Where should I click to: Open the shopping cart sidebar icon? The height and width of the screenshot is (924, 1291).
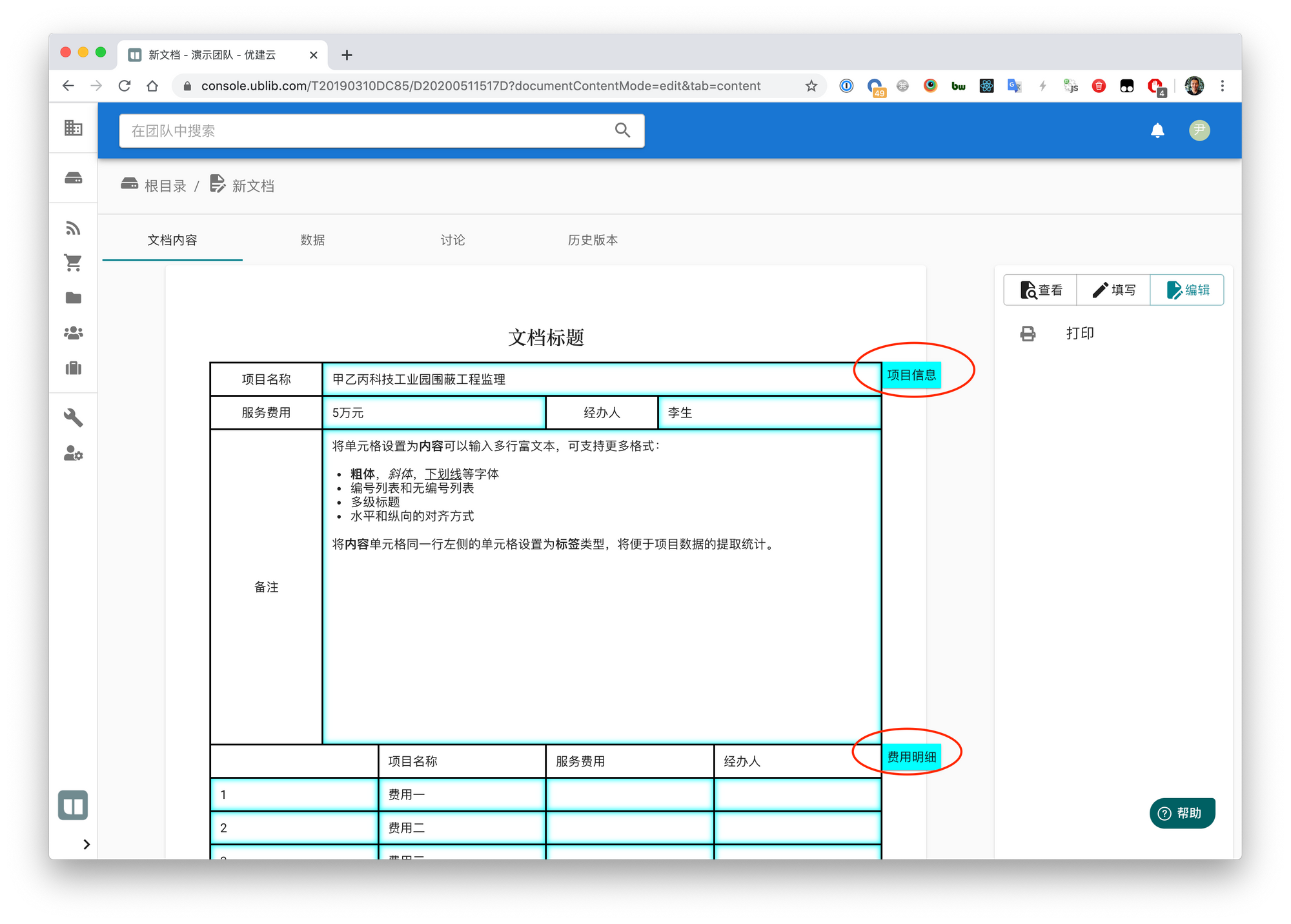point(73,263)
